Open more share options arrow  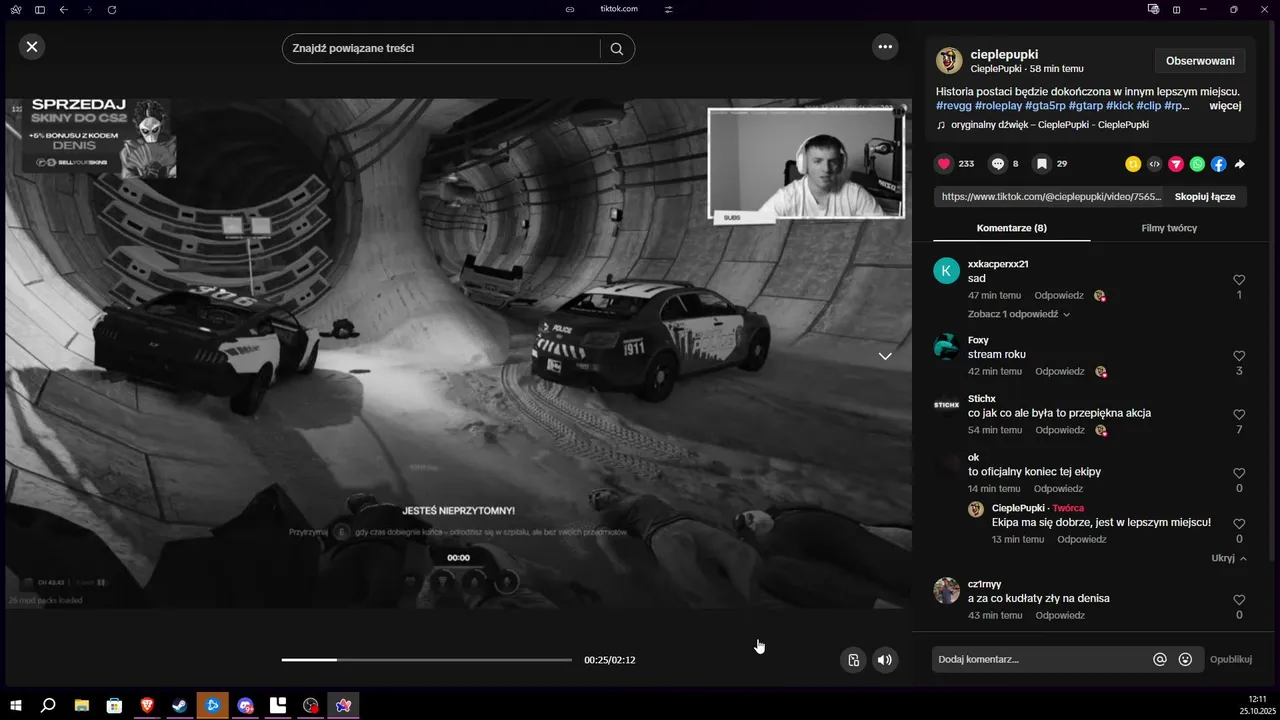pos(1240,164)
